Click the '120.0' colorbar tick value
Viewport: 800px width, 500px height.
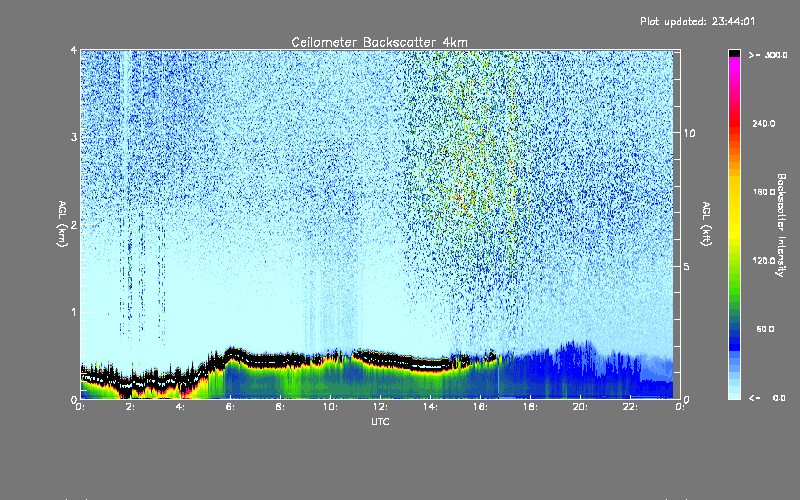pos(764,261)
